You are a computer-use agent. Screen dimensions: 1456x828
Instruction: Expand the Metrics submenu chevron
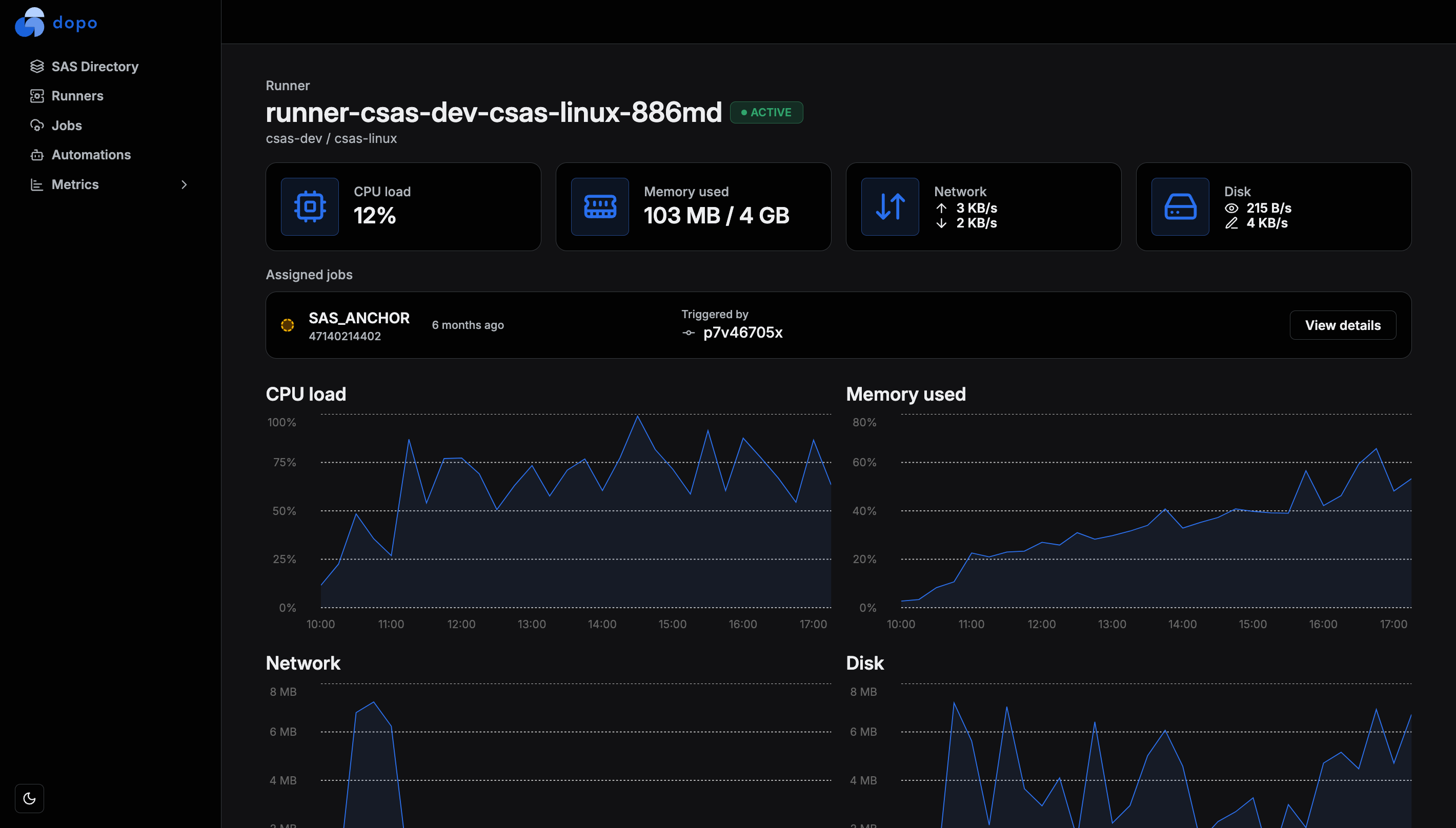[184, 185]
